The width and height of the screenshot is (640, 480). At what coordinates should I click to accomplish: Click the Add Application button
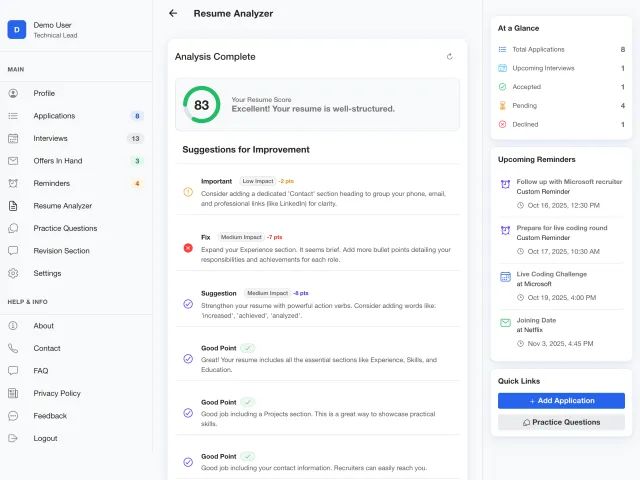(561, 401)
